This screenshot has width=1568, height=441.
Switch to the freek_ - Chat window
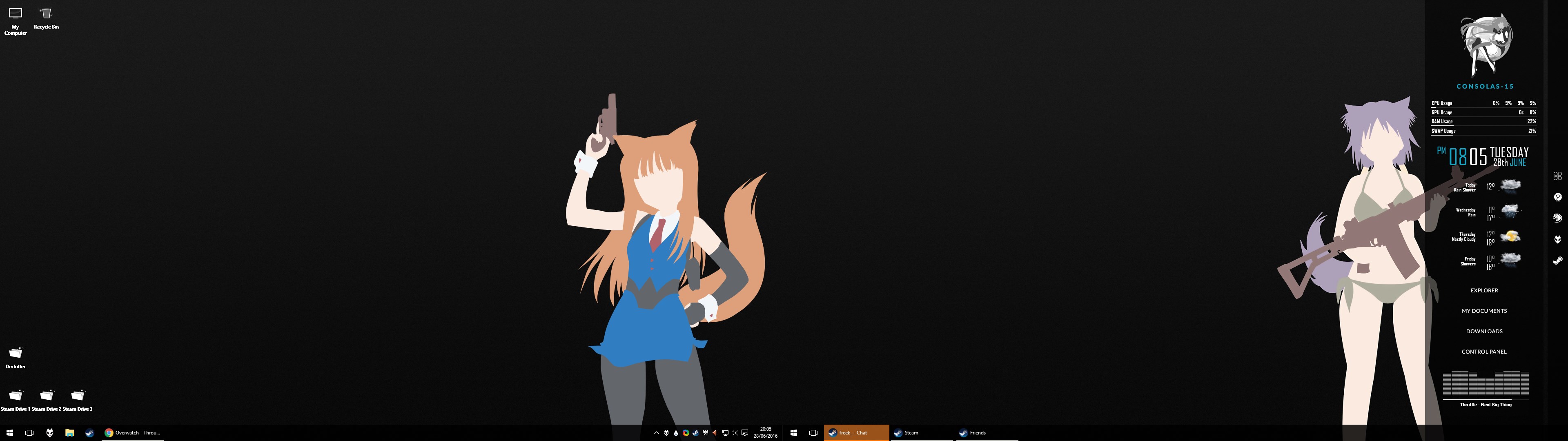[x=856, y=433]
